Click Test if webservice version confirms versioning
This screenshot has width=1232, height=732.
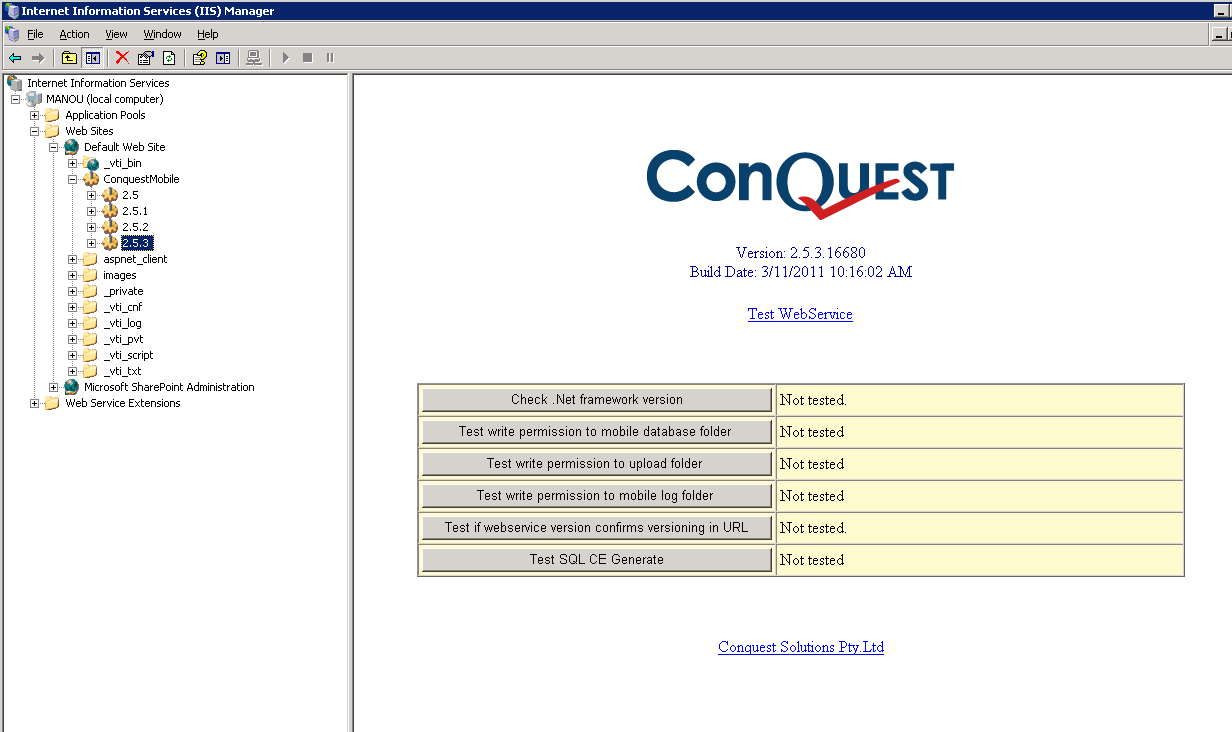[597, 528]
